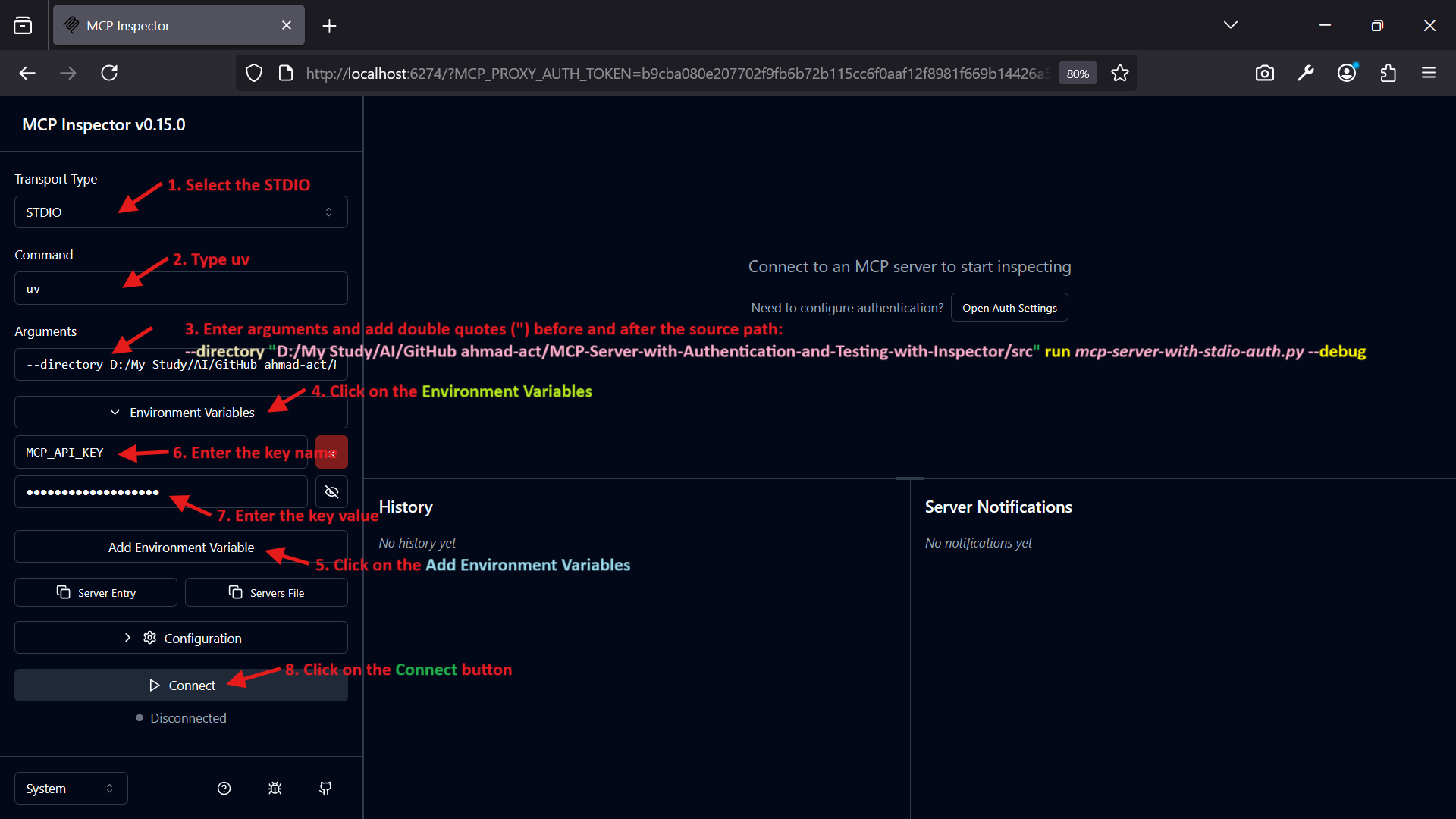List all tabs with dropdown chevron
Image resolution: width=1456 pixels, height=819 pixels.
point(1231,26)
